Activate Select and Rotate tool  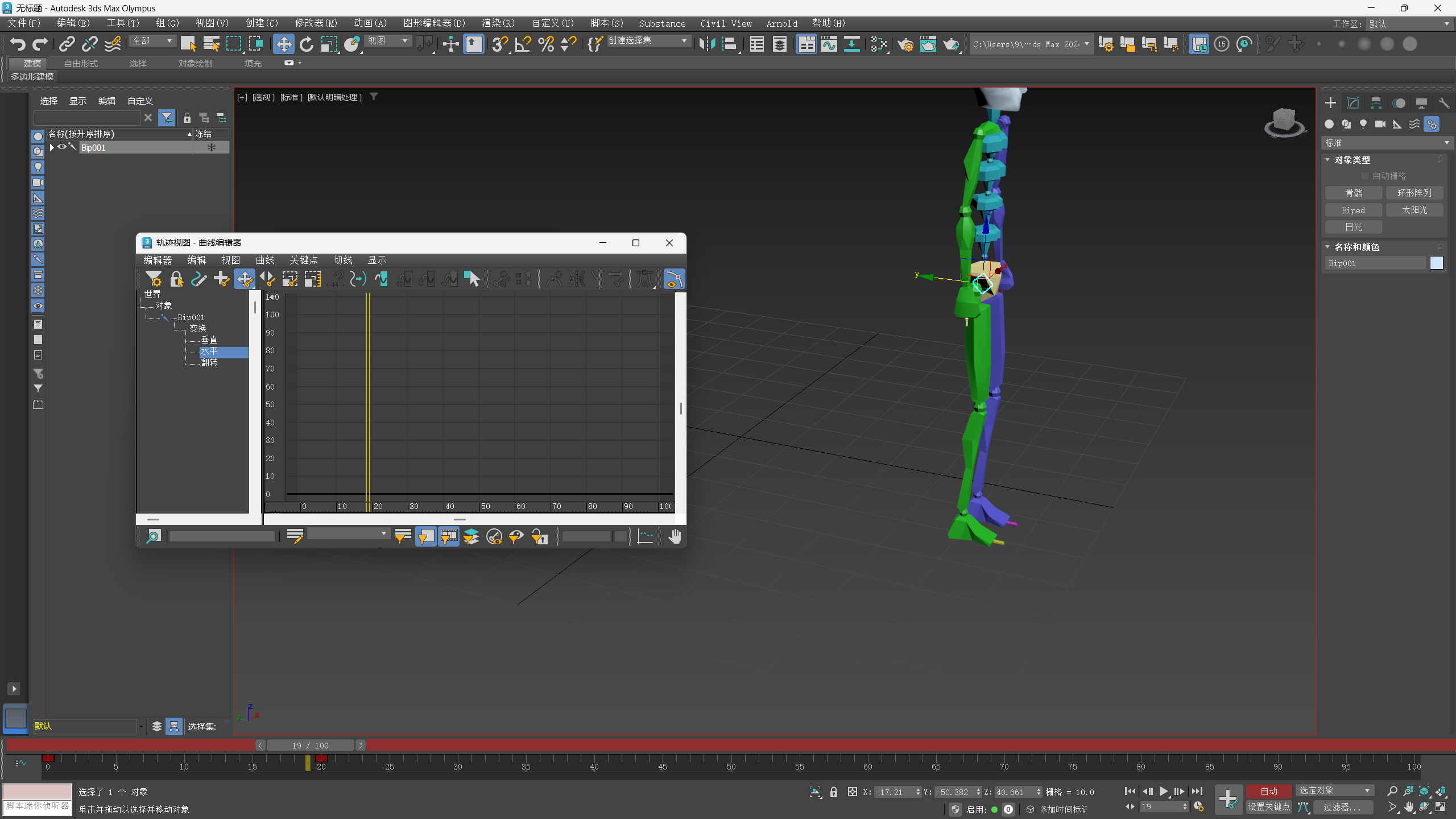coord(307,44)
